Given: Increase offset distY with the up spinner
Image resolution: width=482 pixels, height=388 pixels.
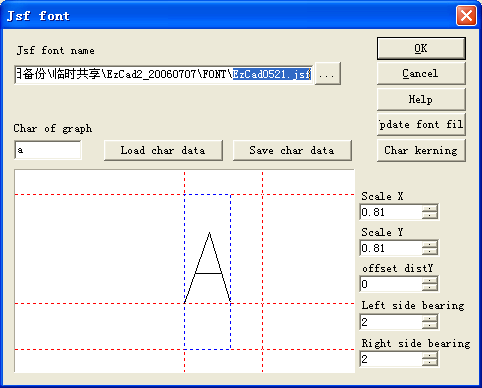Looking at the screenshot, I should pyautogui.click(x=430, y=281).
